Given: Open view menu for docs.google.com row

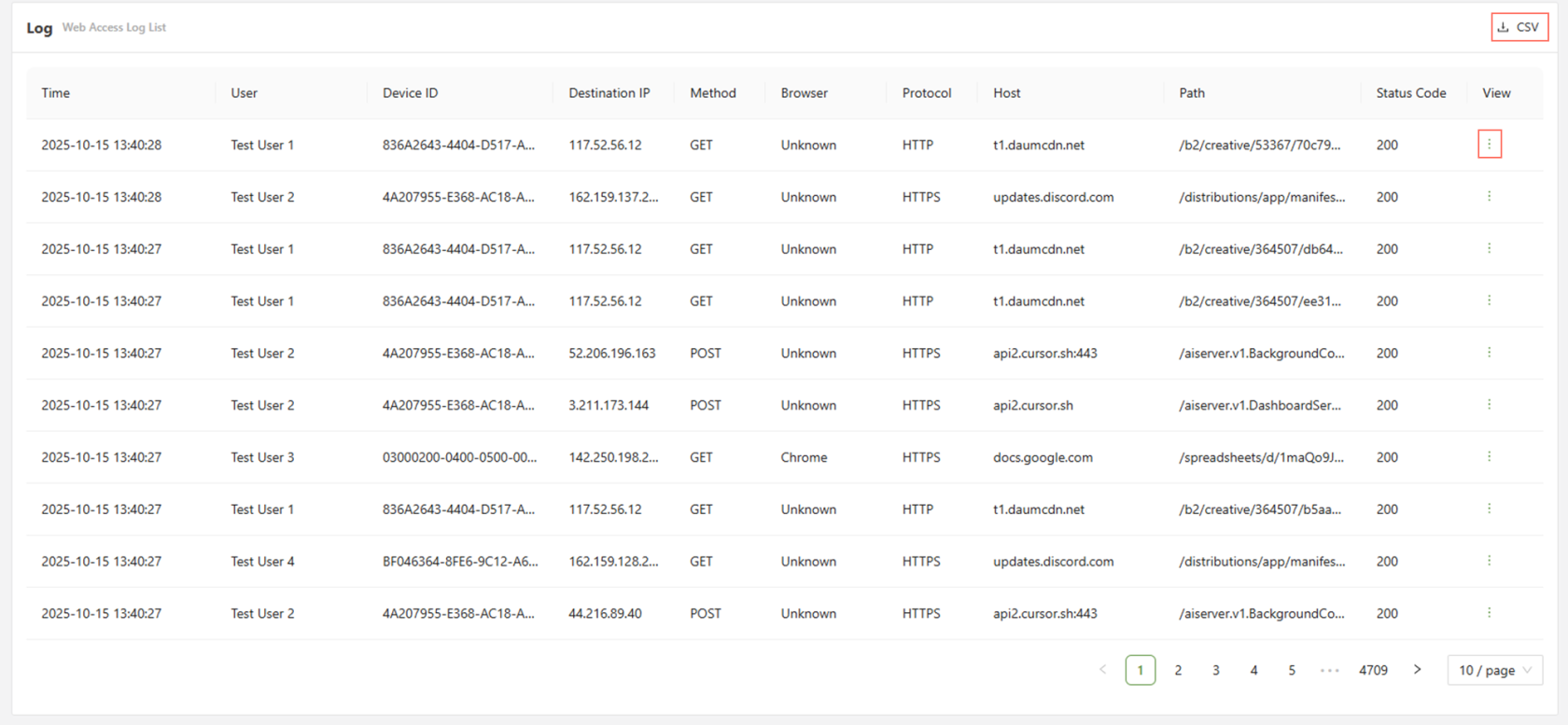Looking at the screenshot, I should click(x=1489, y=457).
